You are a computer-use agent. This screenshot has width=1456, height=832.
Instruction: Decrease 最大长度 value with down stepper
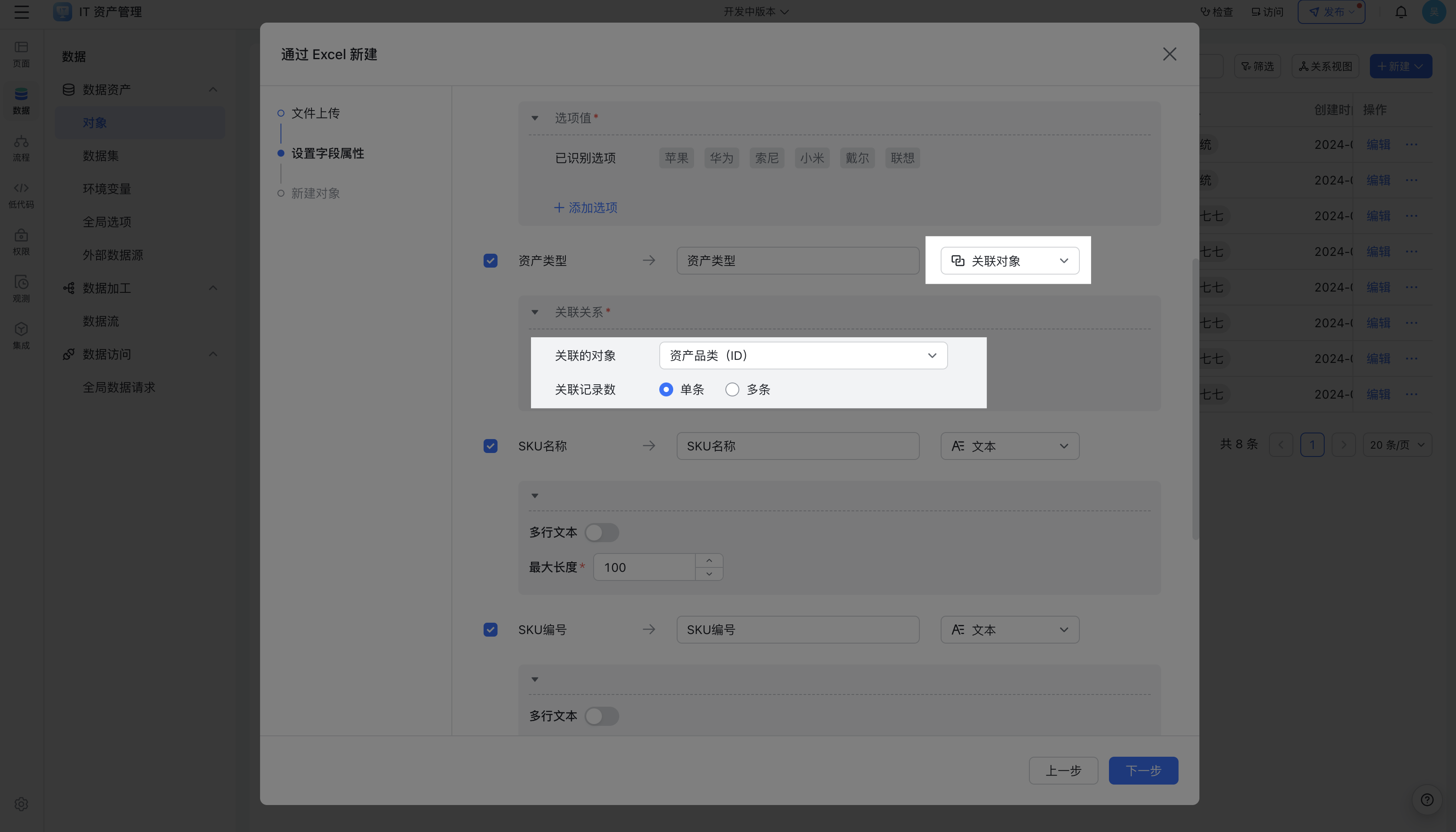pyautogui.click(x=708, y=574)
